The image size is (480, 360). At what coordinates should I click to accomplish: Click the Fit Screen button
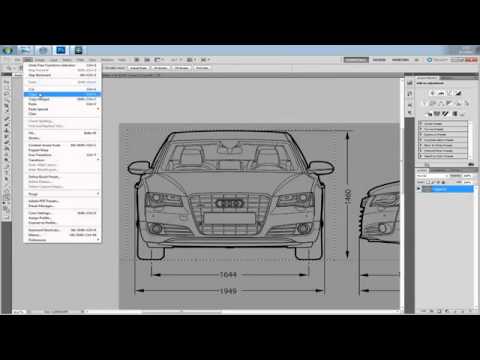(x=161, y=68)
